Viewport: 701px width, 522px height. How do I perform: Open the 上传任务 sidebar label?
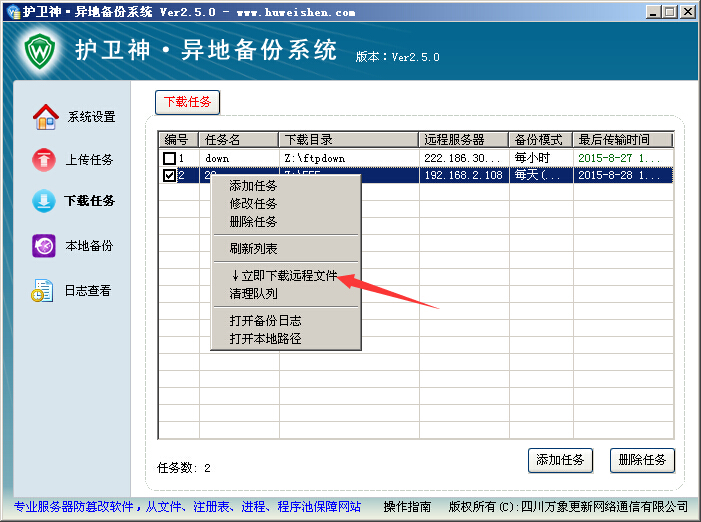point(89,160)
